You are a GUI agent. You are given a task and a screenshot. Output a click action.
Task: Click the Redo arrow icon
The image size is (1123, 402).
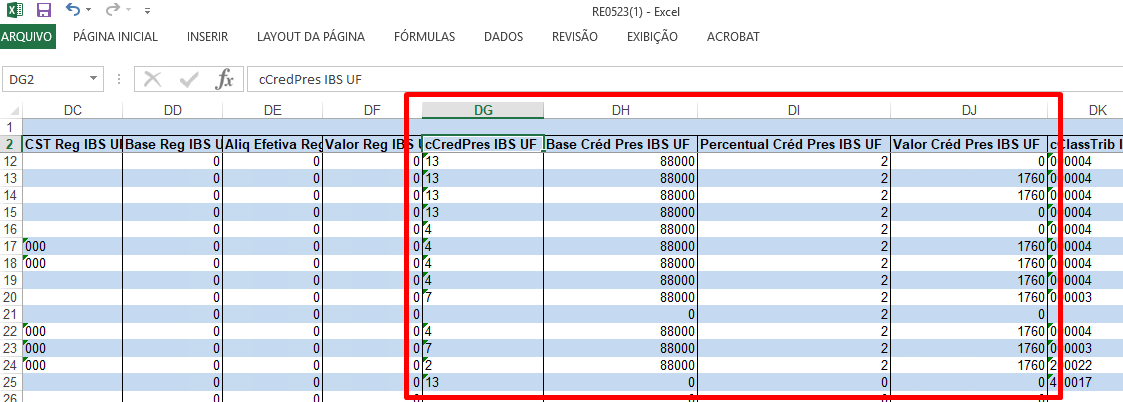pos(112,10)
